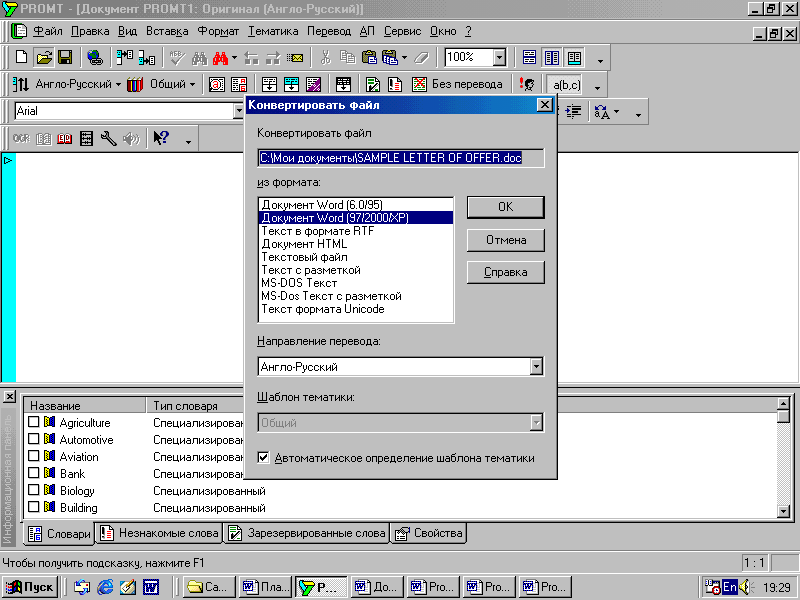Click the red open dictionary icon
The image size is (800, 600).
click(x=64, y=138)
